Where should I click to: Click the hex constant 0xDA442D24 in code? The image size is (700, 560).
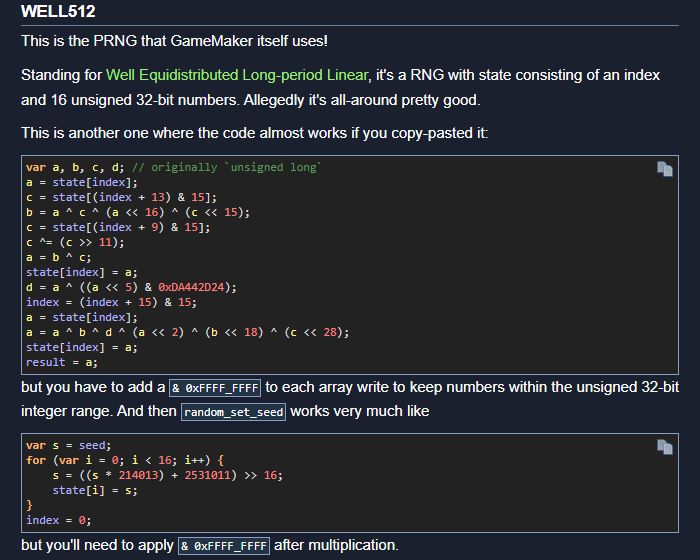[191, 287]
